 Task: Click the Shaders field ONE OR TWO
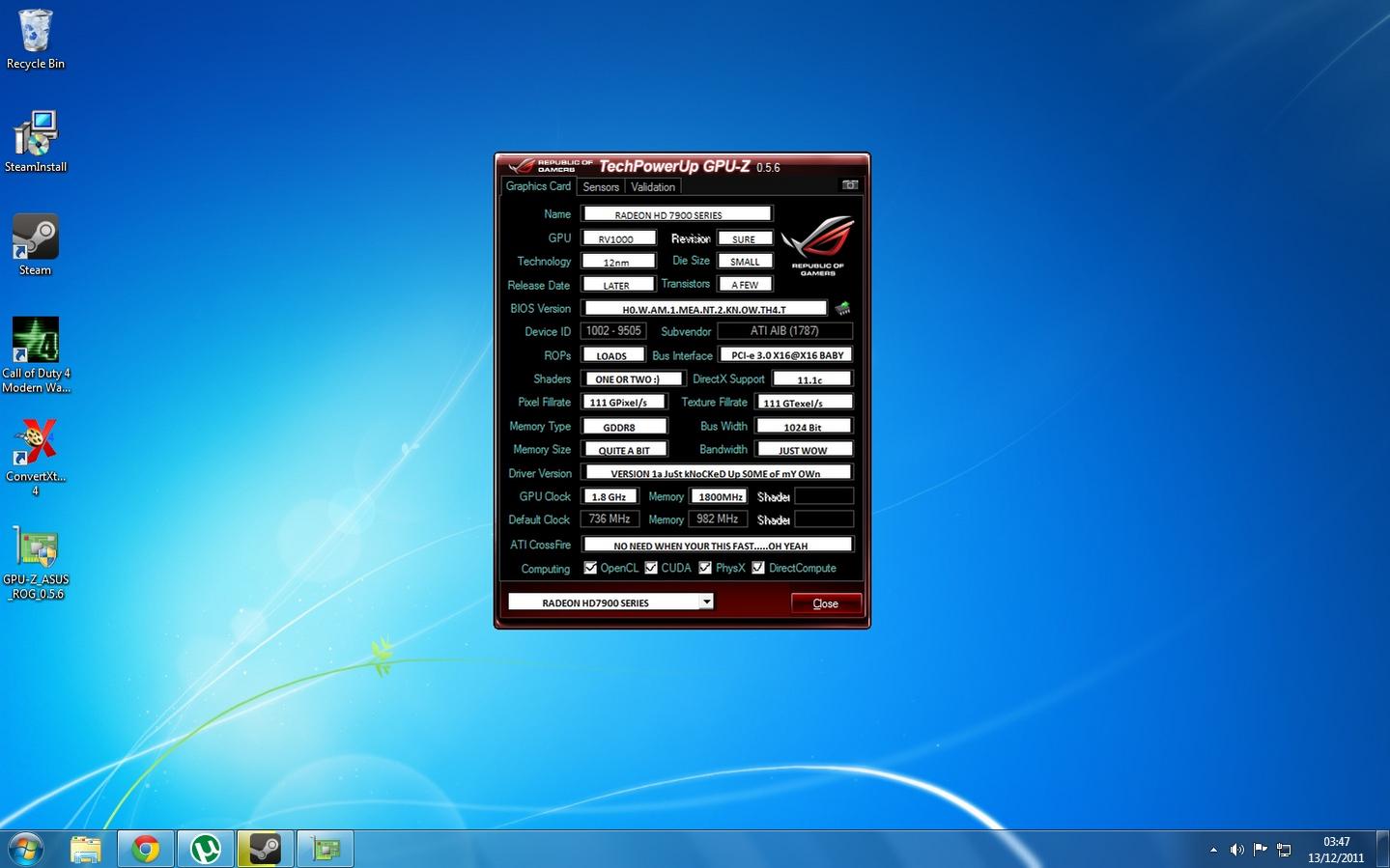click(x=632, y=378)
